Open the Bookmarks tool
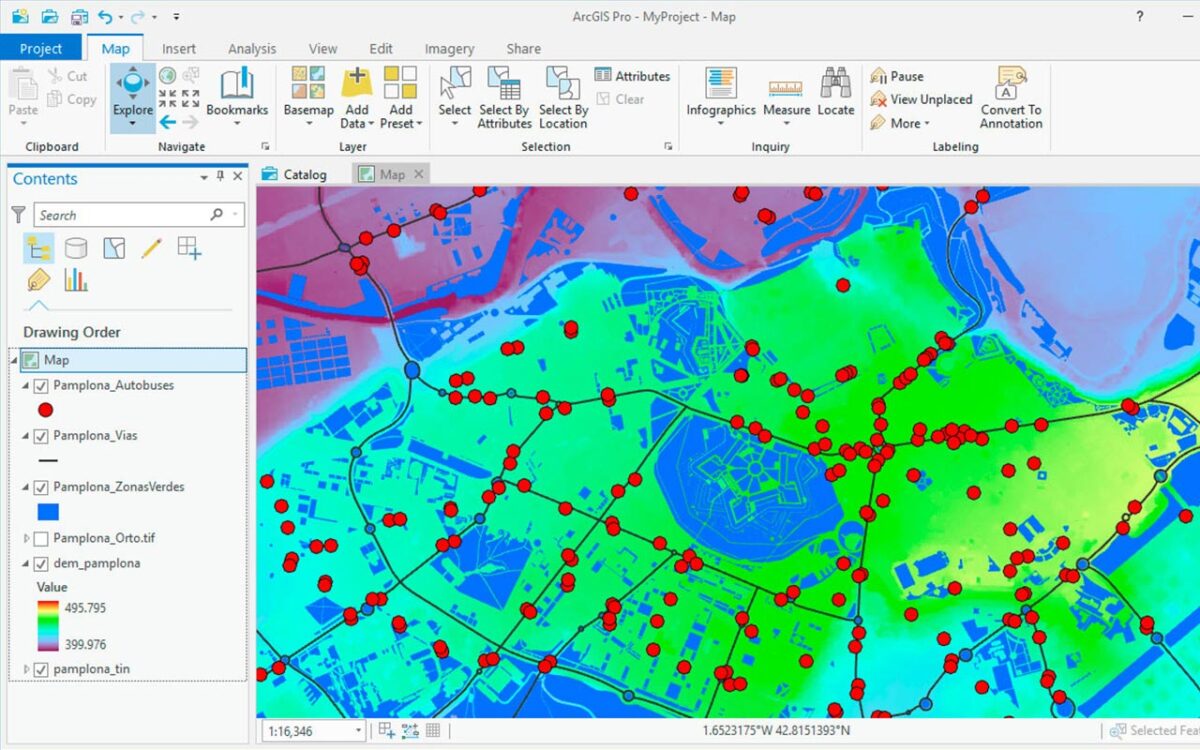 237,97
